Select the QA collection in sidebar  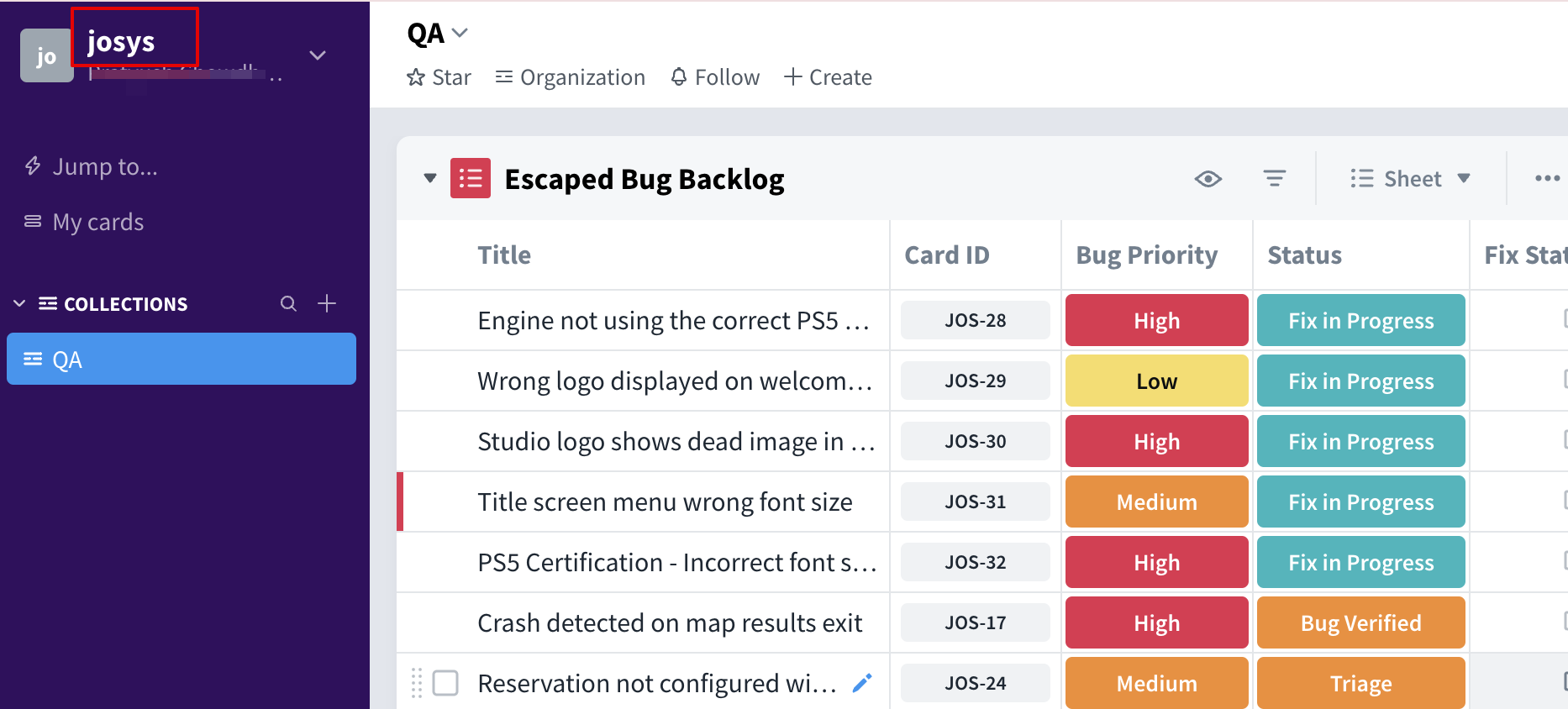pos(182,360)
